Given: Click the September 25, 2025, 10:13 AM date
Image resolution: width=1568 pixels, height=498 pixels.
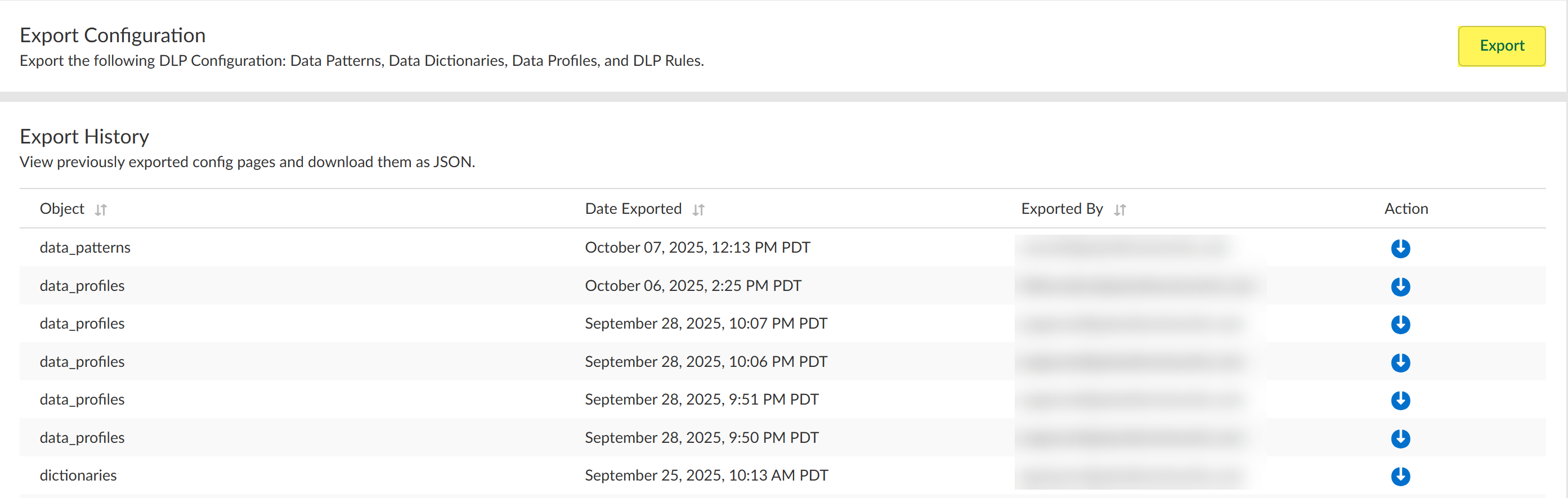Looking at the screenshot, I should pos(706,475).
